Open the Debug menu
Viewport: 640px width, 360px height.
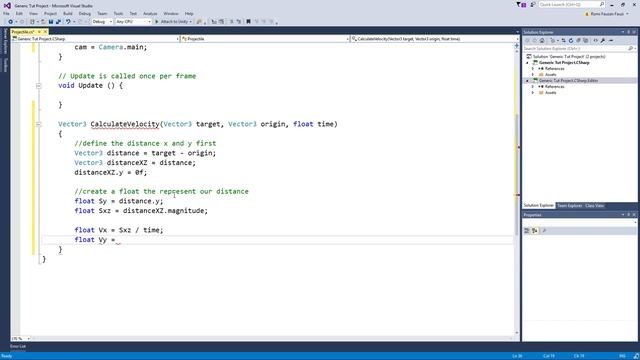(85, 13)
